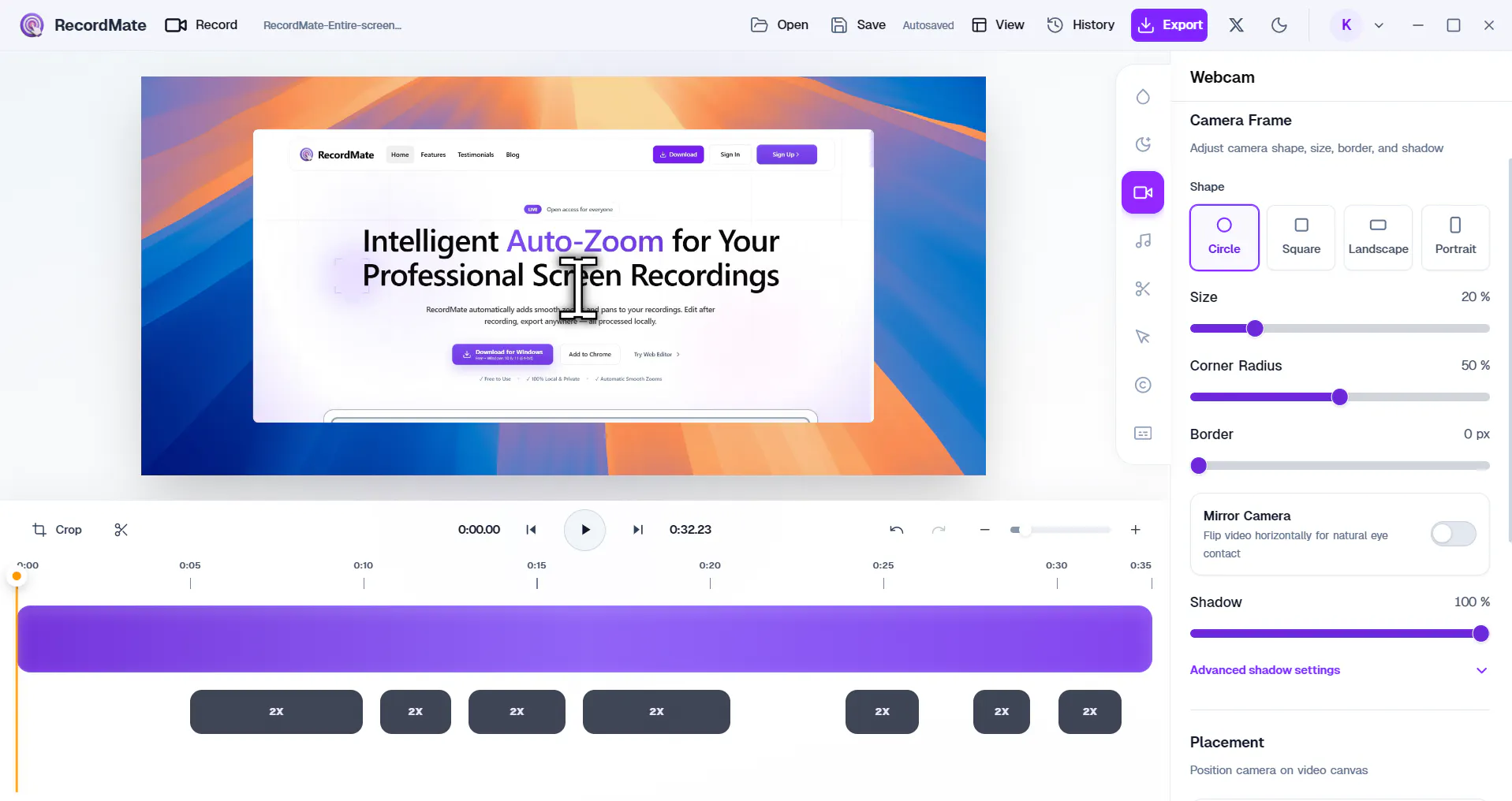The height and width of the screenshot is (801, 1512).
Task: Skip to the start of the video
Action: [x=531, y=530]
